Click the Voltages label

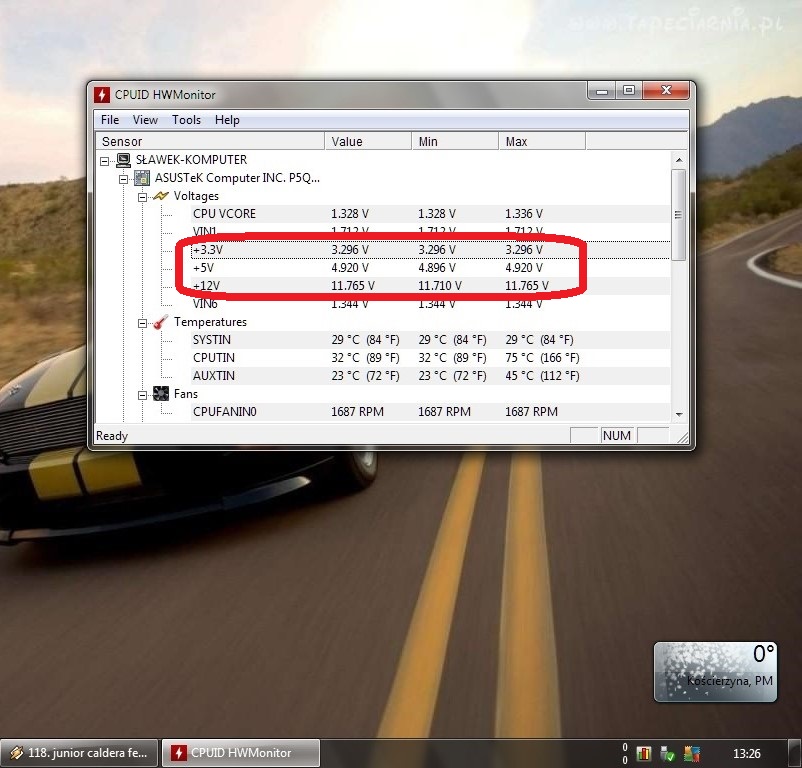[x=196, y=196]
